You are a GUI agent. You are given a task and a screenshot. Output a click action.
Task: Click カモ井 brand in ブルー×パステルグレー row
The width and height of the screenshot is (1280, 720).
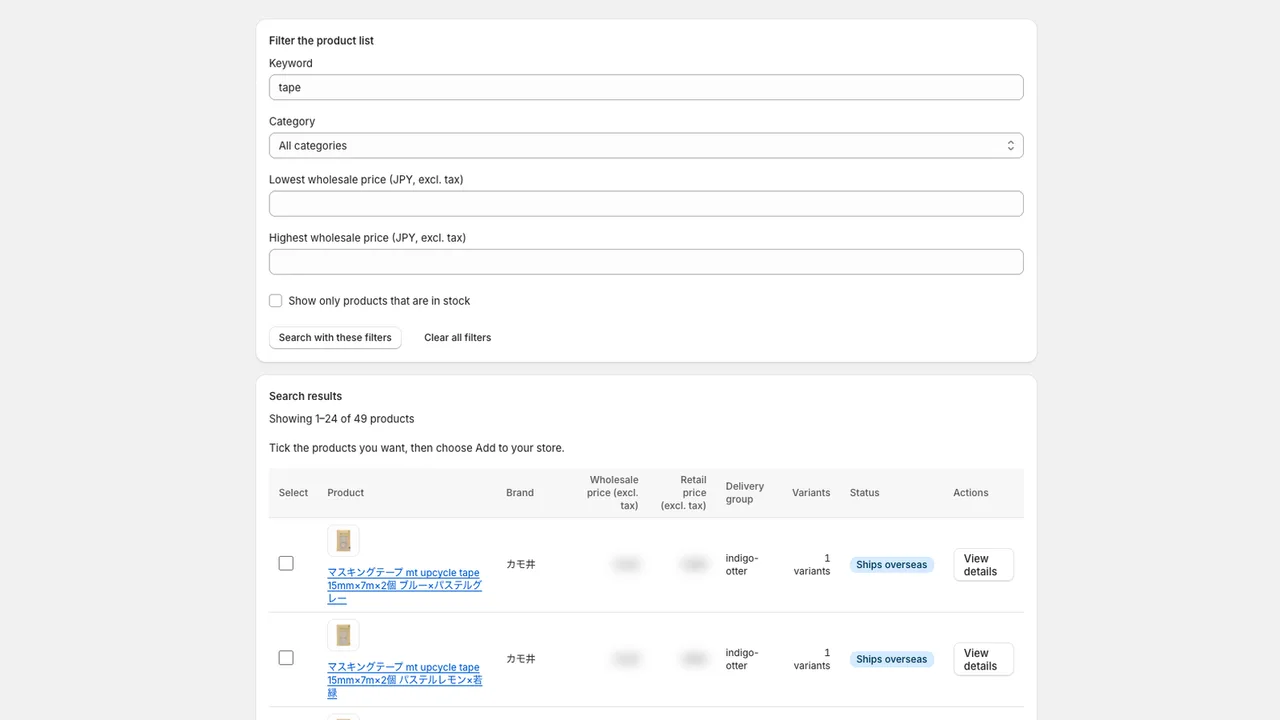[521, 564]
